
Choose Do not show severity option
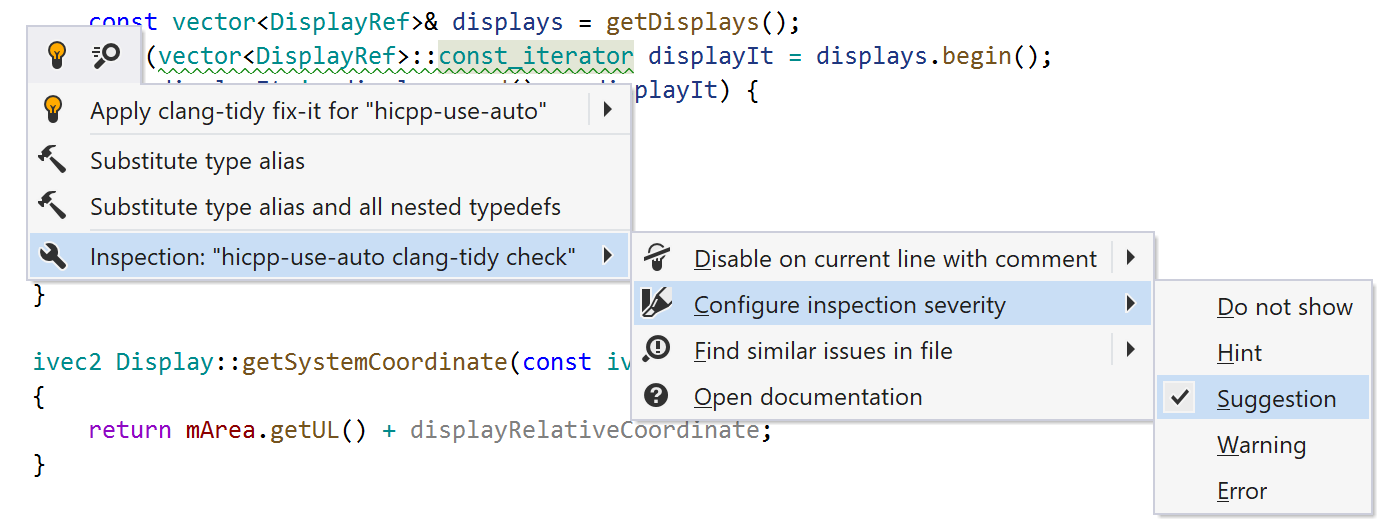pos(1284,307)
